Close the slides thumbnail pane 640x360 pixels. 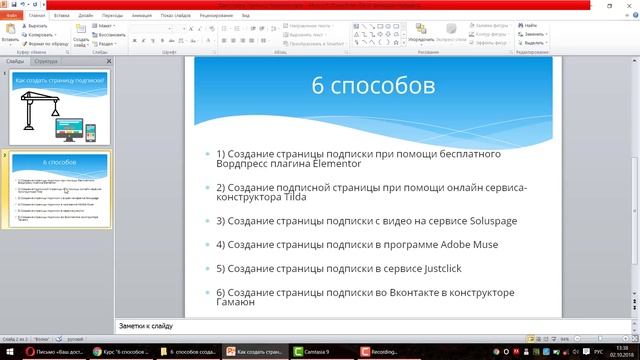click(109, 61)
